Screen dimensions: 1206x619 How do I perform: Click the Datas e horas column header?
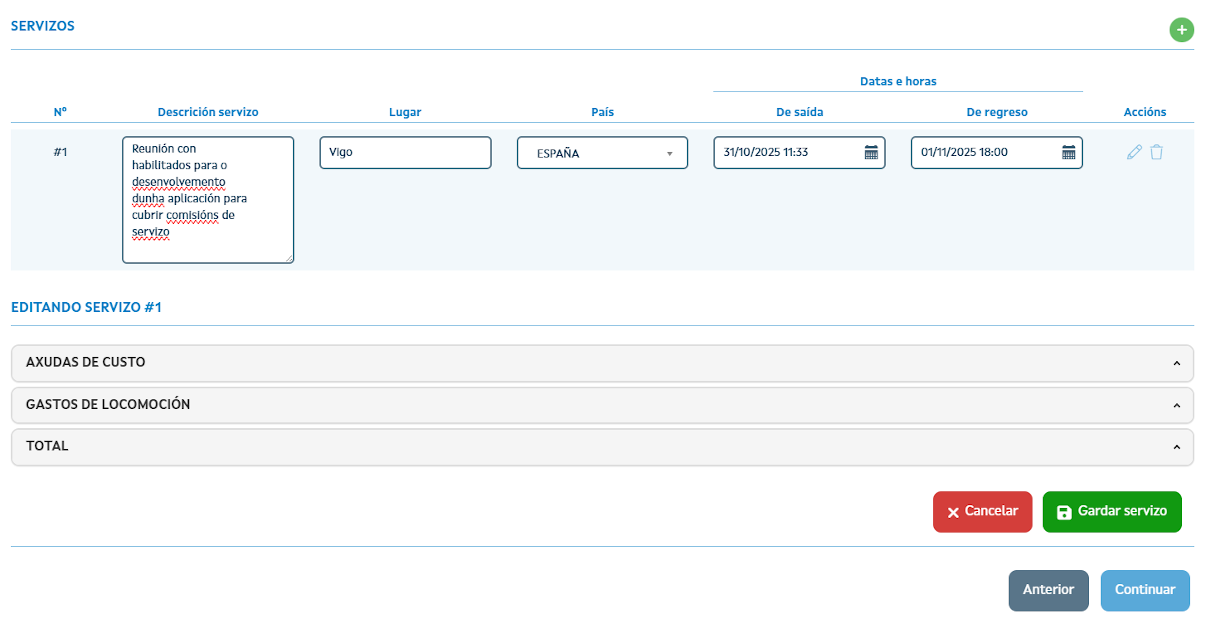pyautogui.click(x=897, y=81)
